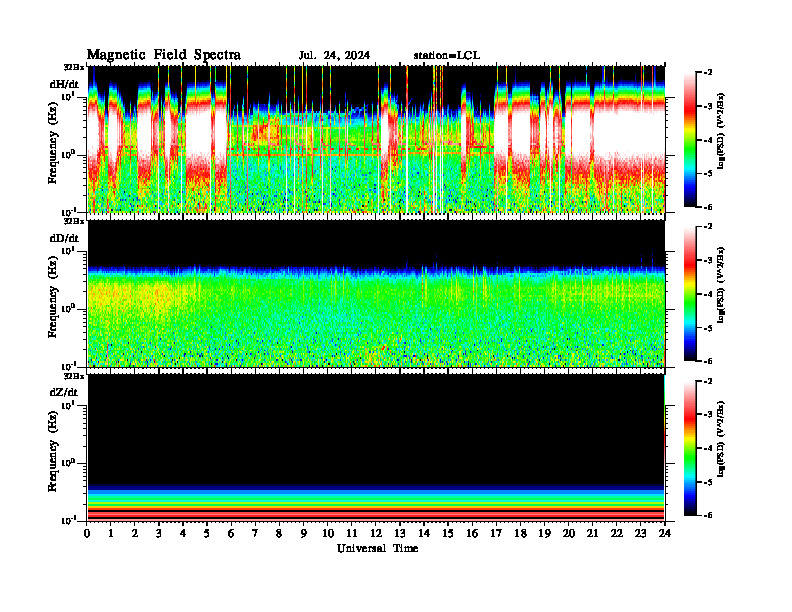Click the log(PSD) label beside dZ/dt colorbar
792x612 pixels.
coord(721,439)
